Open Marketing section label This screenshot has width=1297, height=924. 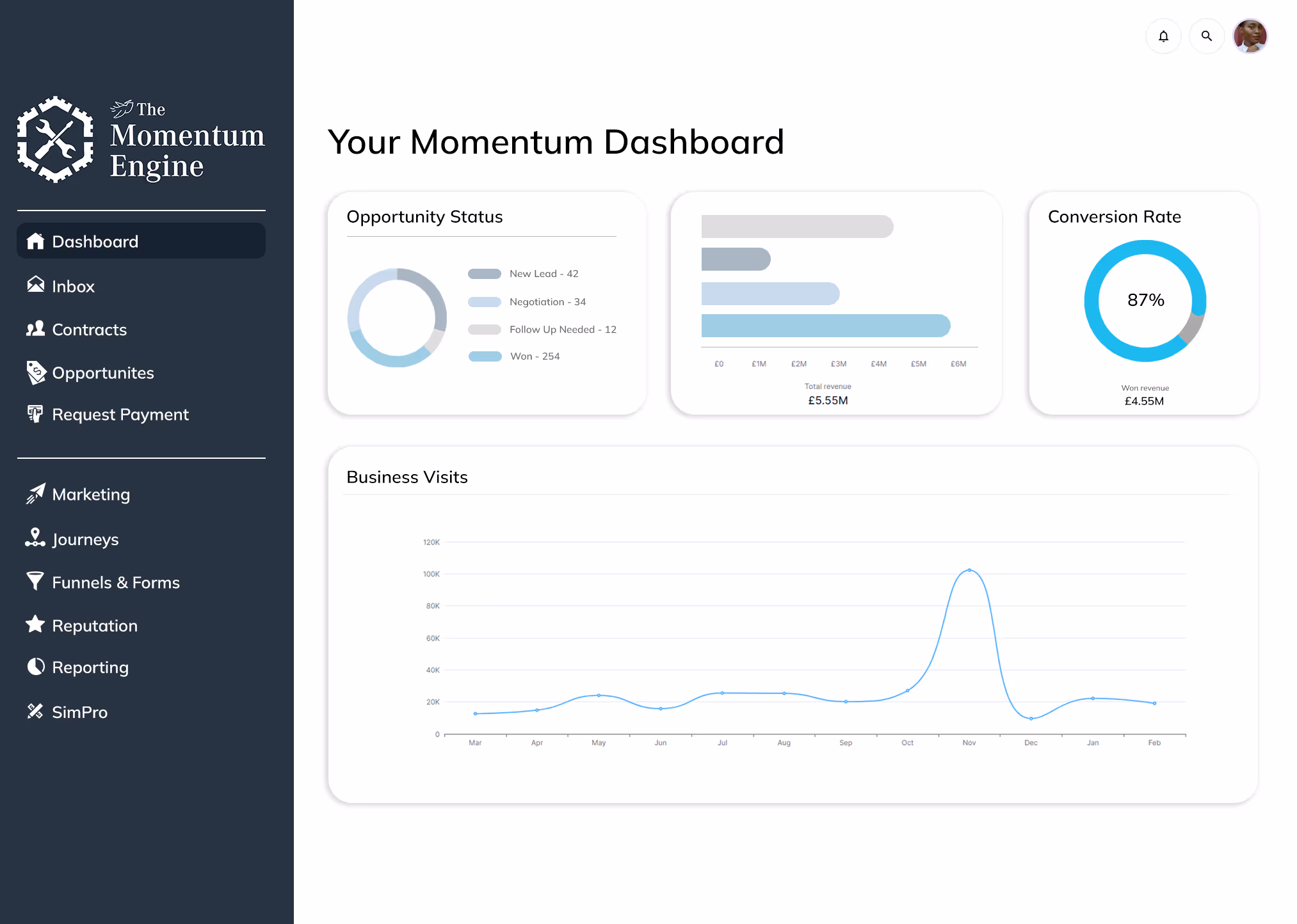click(91, 495)
